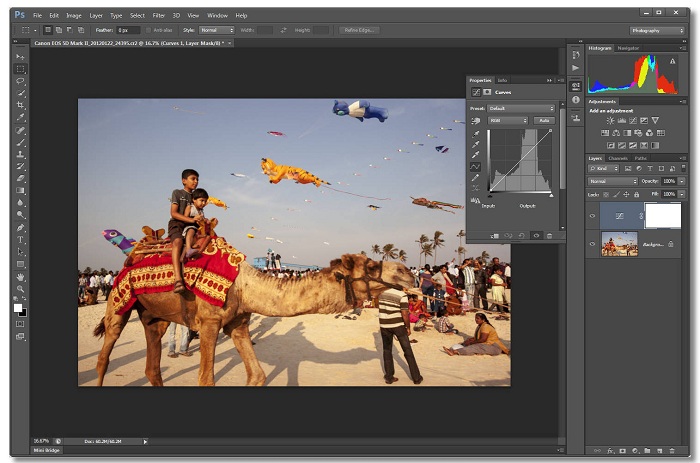The width and height of the screenshot is (700, 463).
Task: Select the Blur tool
Action: (x=20, y=203)
